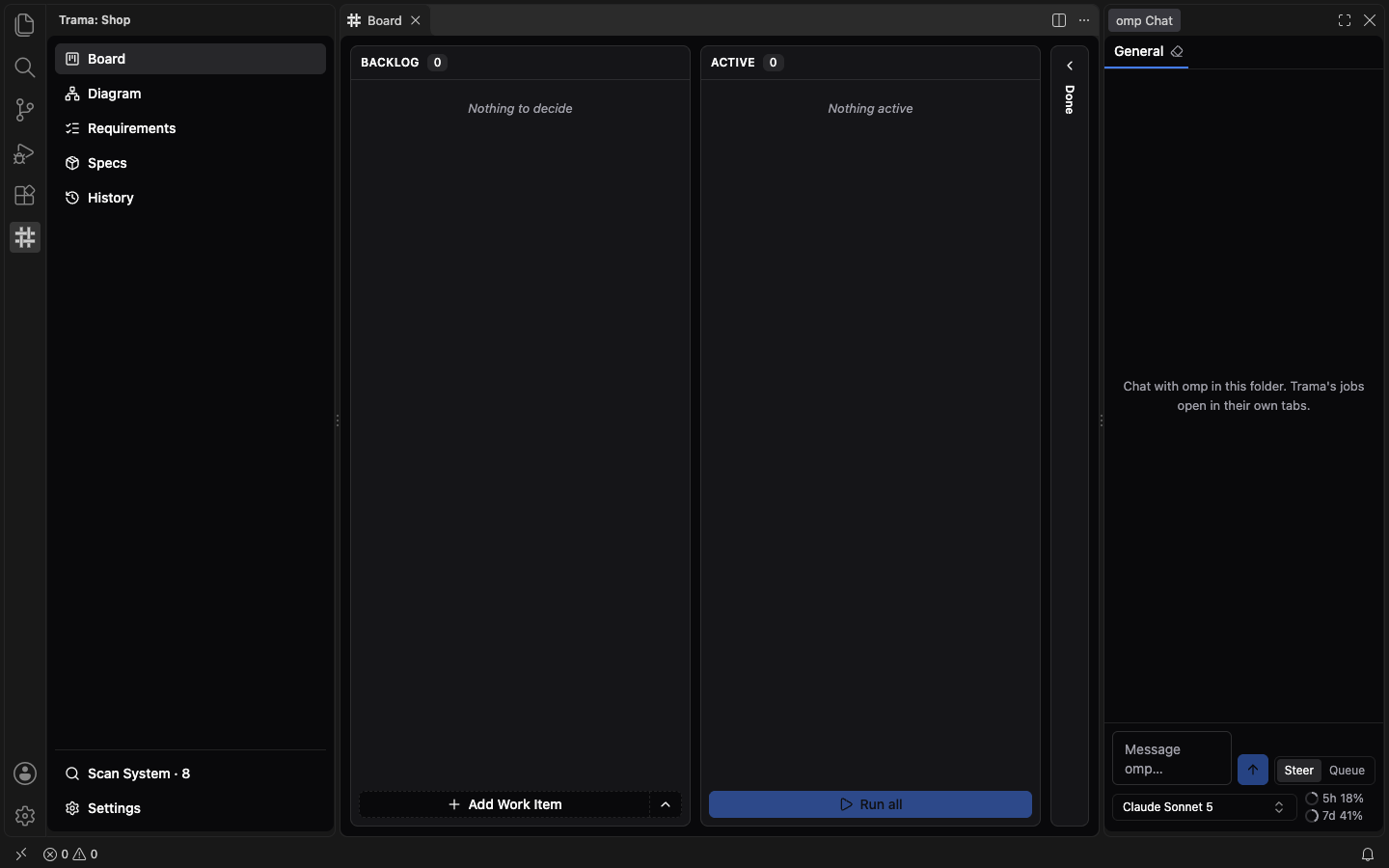
Task: Click the remote window icon in status bar
Action: (x=21, y=854)
